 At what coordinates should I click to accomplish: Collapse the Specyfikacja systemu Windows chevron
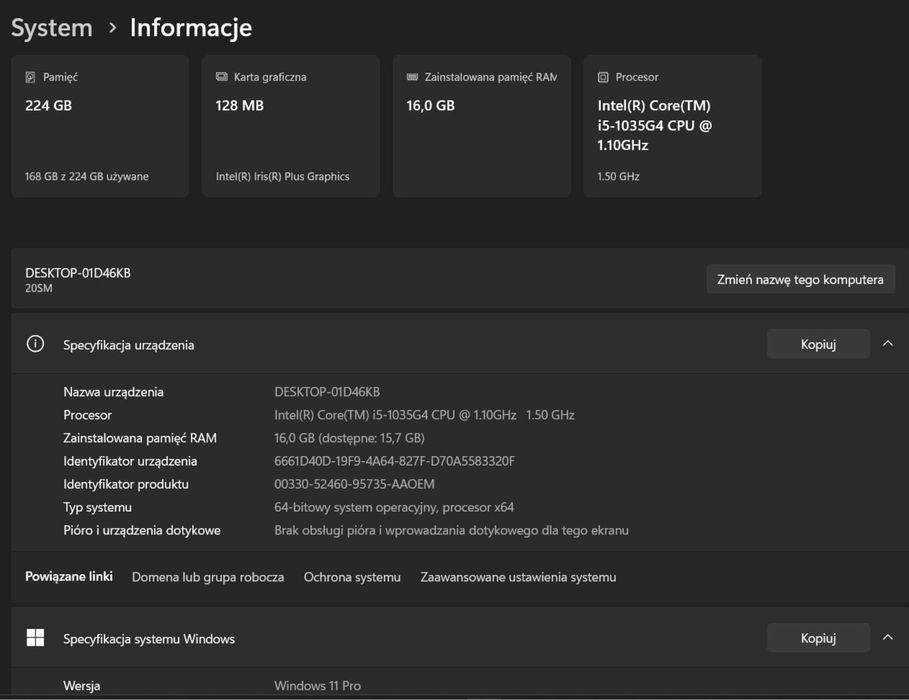pos(888,637)
